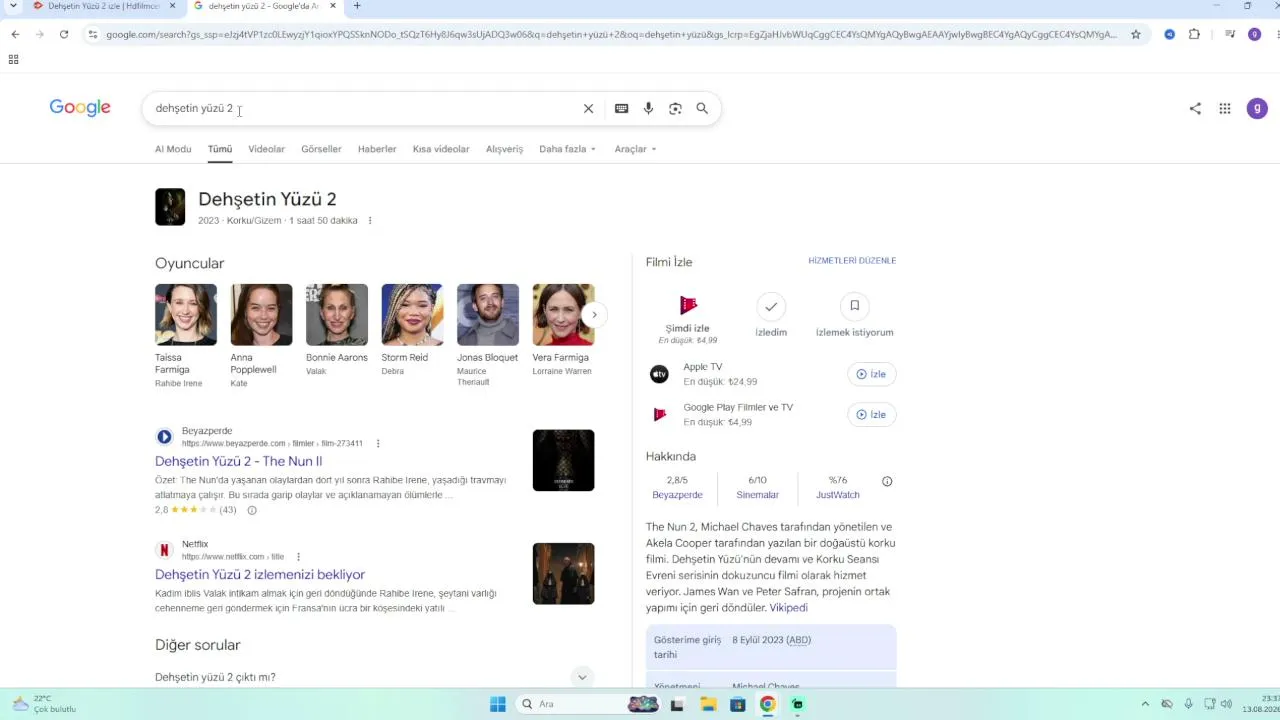Open the Windows Start menu
Viewport: 1280px width, 720px height.
[497, 704]
